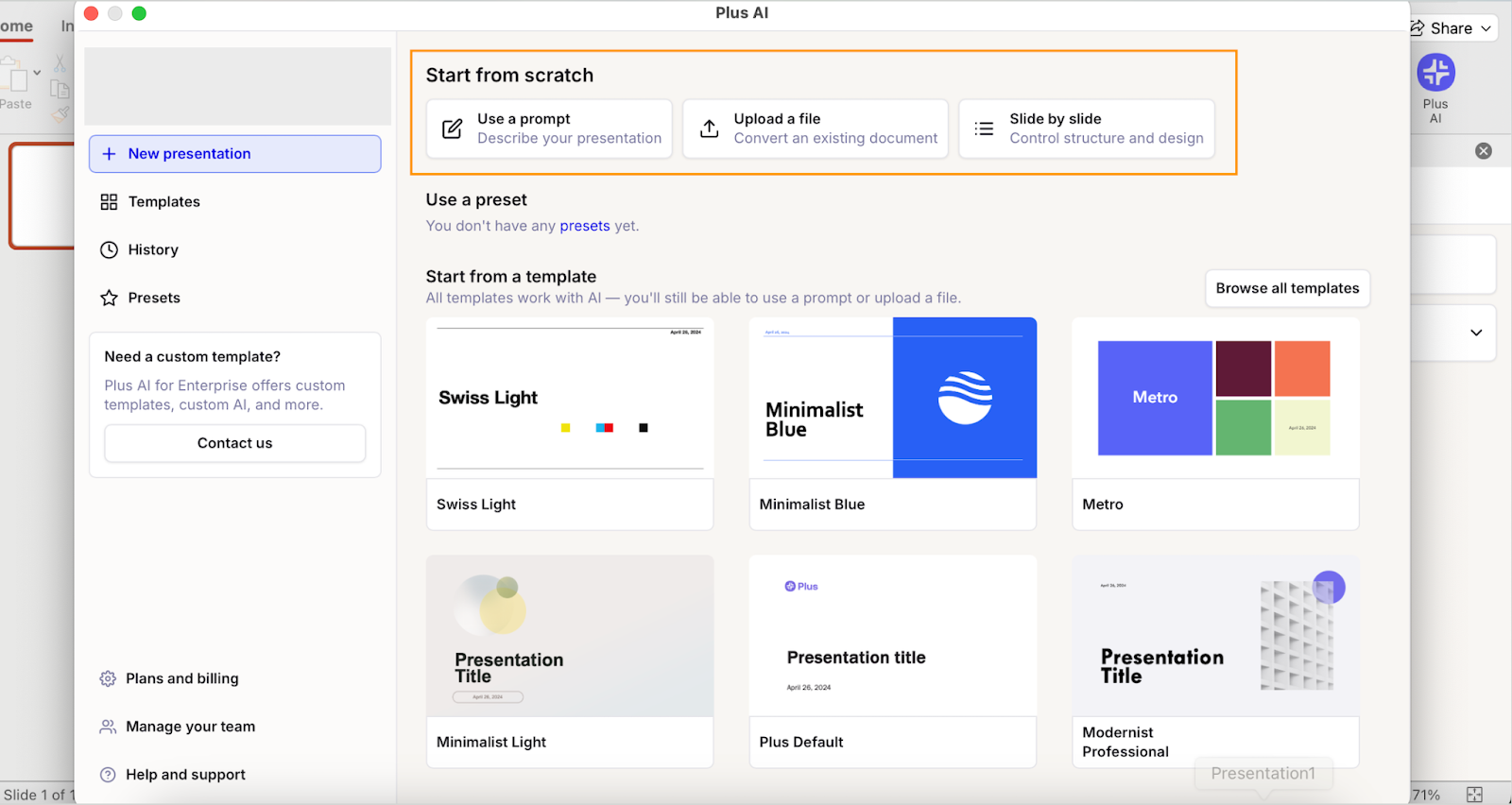
Task: Click the Slide by slide list icon
Action: pyautogui.click(x=984, y=128)
